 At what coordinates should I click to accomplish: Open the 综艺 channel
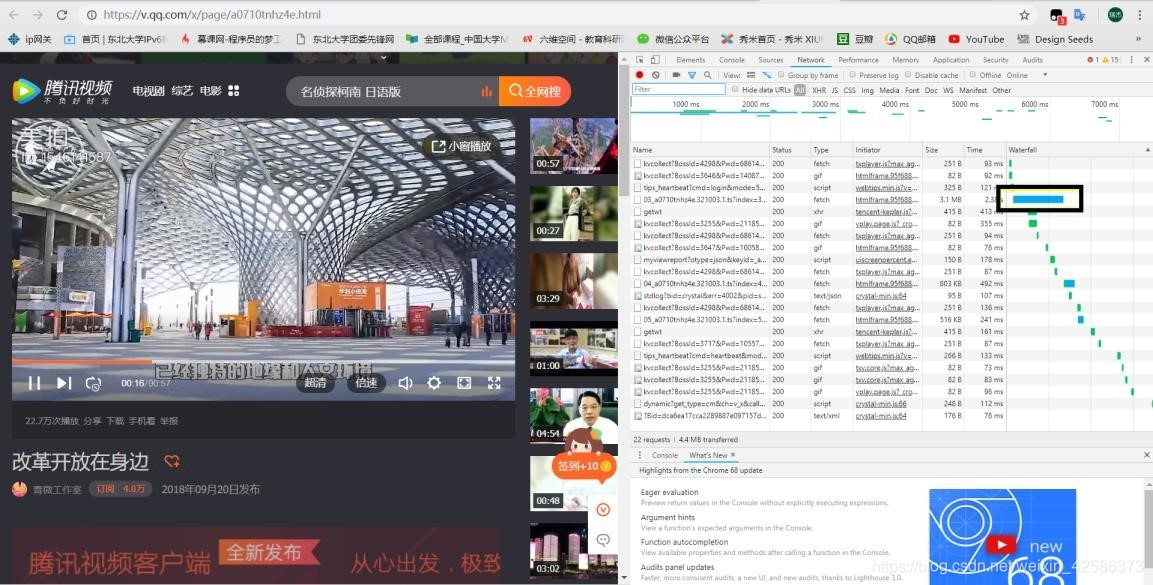click(182, 90)
